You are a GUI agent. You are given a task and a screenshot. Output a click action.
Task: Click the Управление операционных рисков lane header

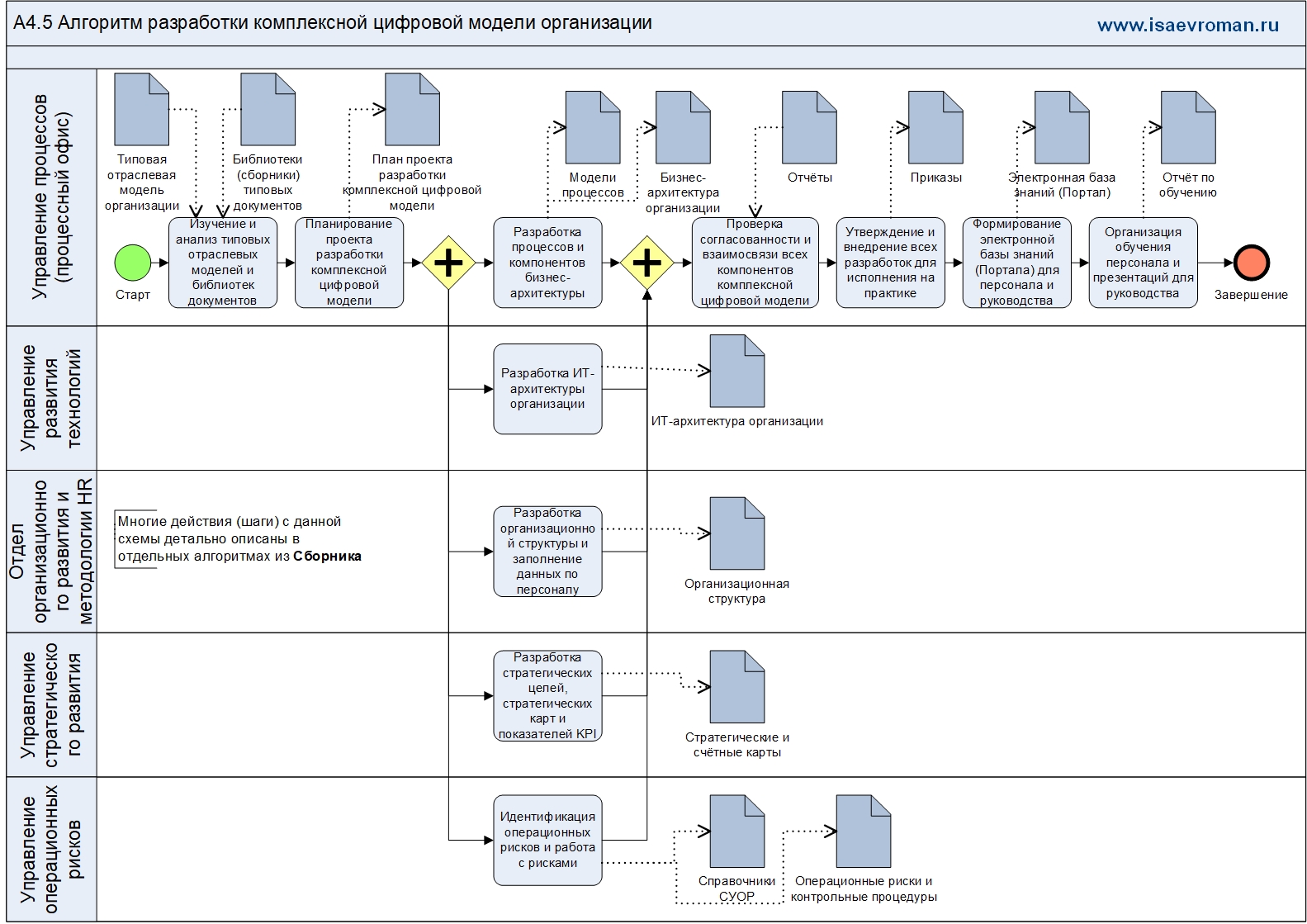coord(51,849)
